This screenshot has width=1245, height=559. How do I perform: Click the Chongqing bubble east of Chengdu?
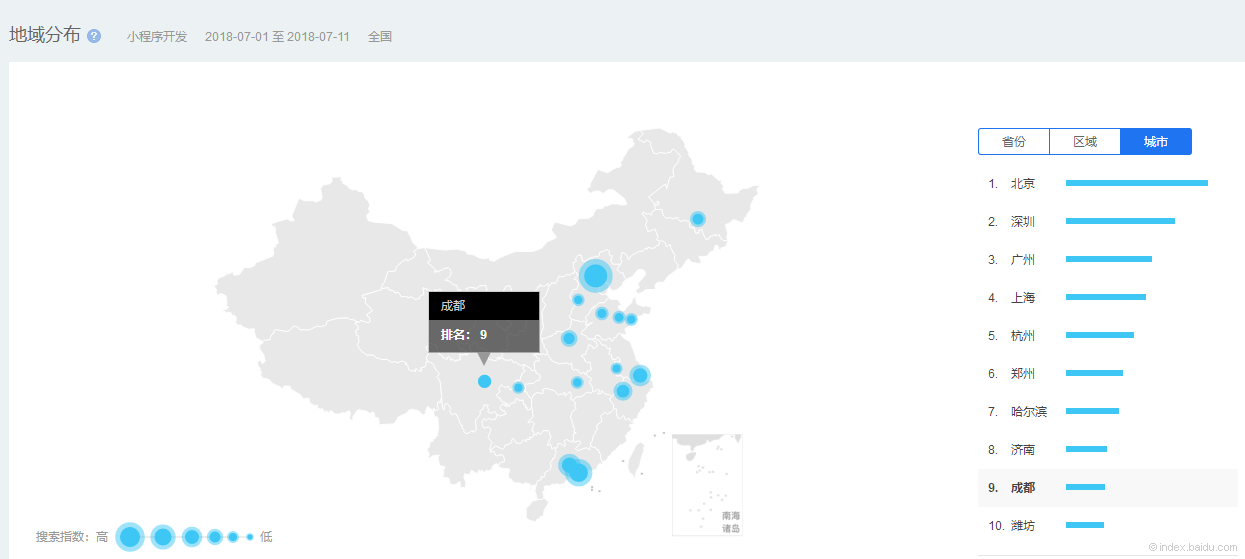518,387
